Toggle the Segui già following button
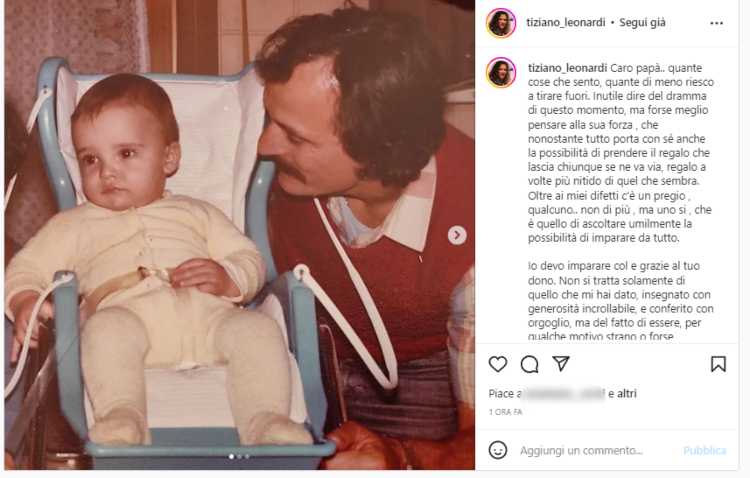The width and height of the screenshot is (750, 478). (x=642, y=22)
